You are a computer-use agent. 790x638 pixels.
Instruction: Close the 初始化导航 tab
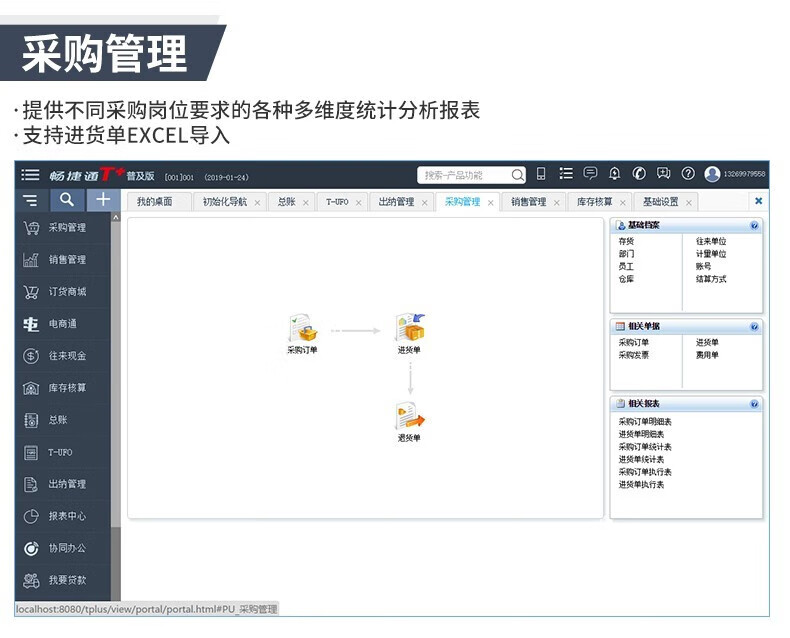[257, 203]
